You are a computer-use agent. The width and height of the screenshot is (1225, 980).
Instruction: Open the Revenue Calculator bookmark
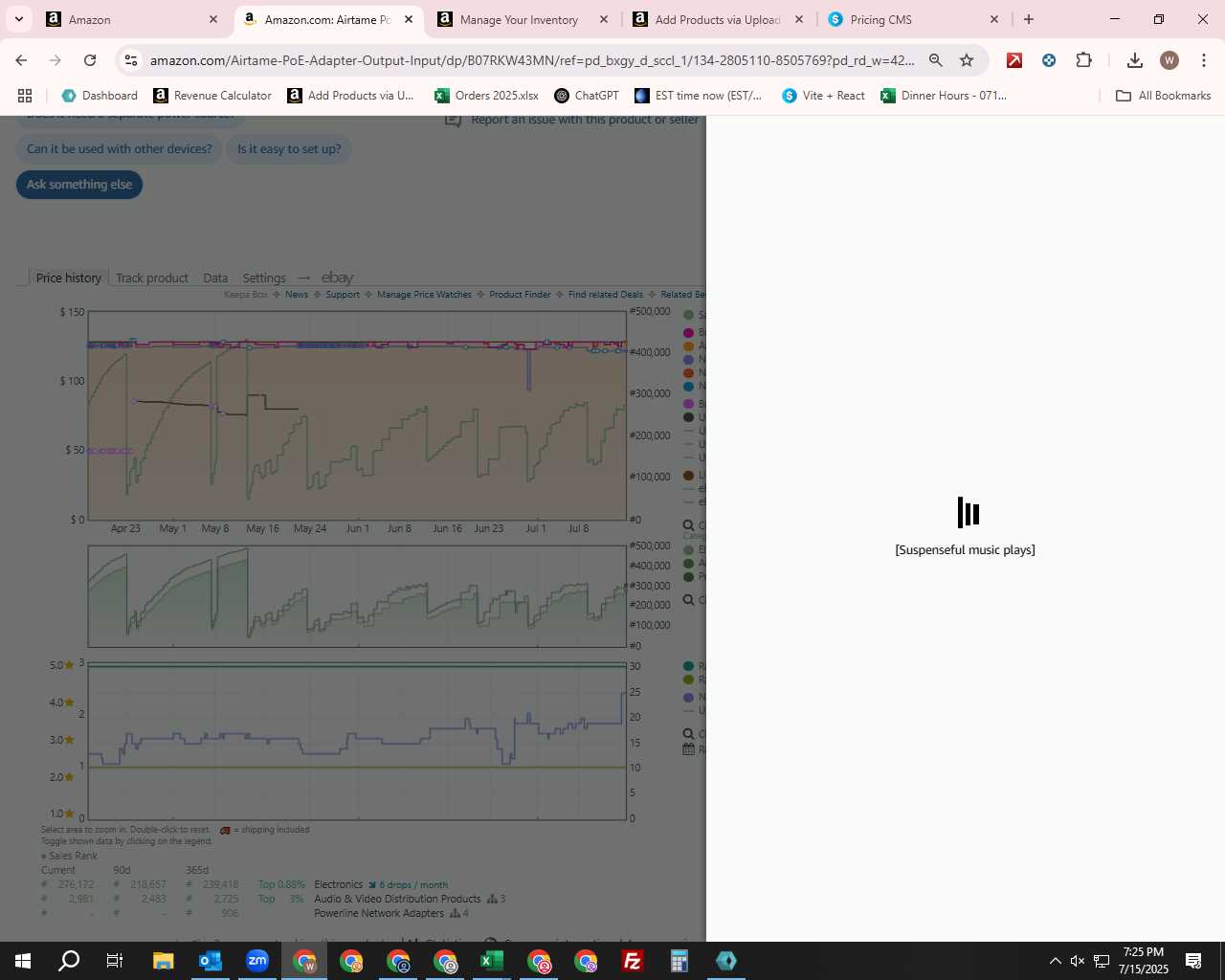(212, 96)
